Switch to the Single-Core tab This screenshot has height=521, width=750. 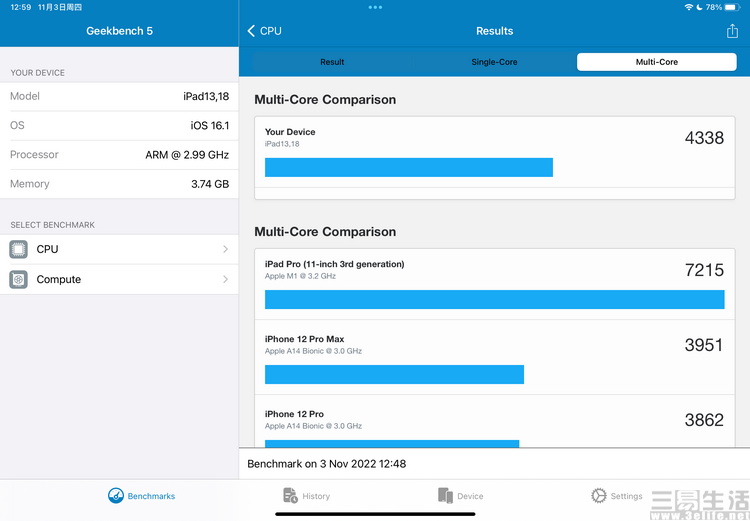(494, 62)
